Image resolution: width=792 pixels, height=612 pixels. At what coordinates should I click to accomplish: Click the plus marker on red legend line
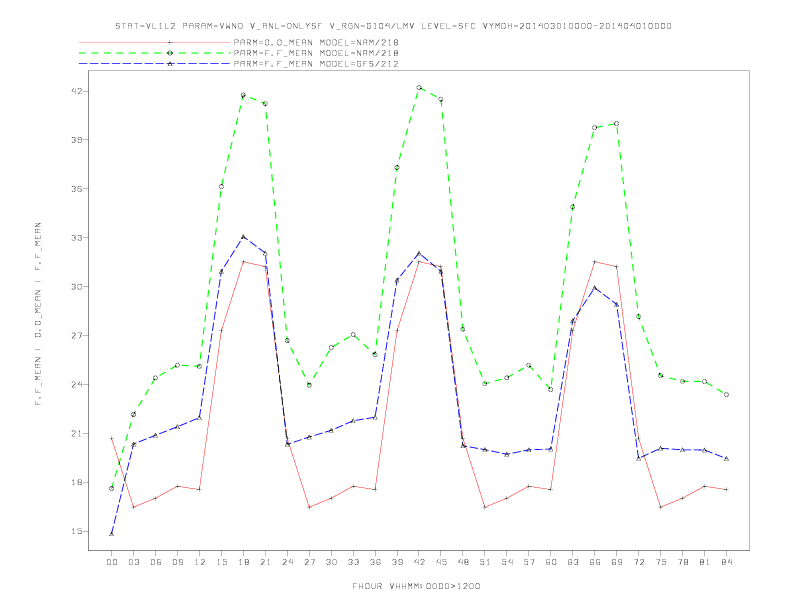(170, 42)
